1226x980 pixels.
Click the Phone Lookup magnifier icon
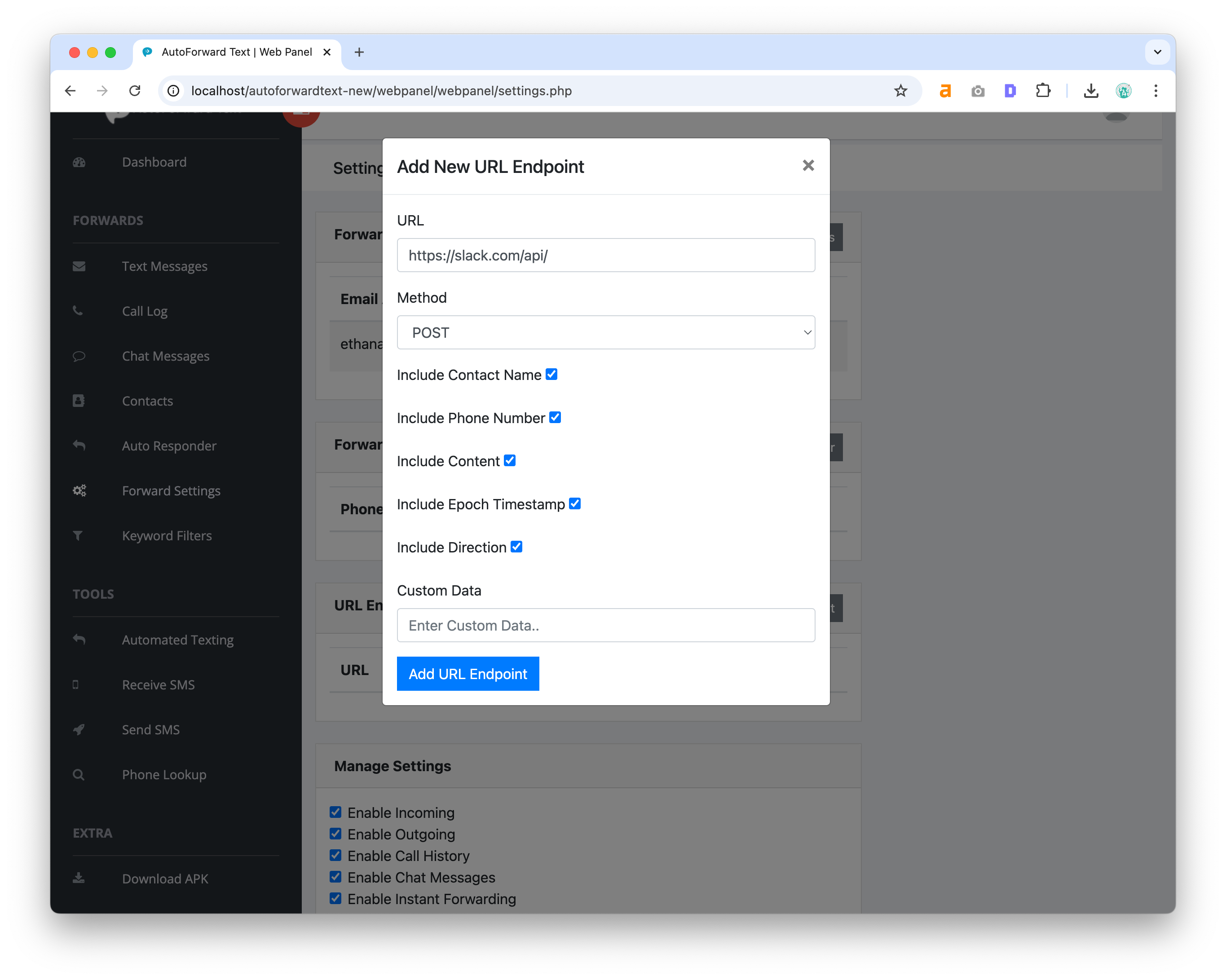pyautogui.click(x=79, y=775)
